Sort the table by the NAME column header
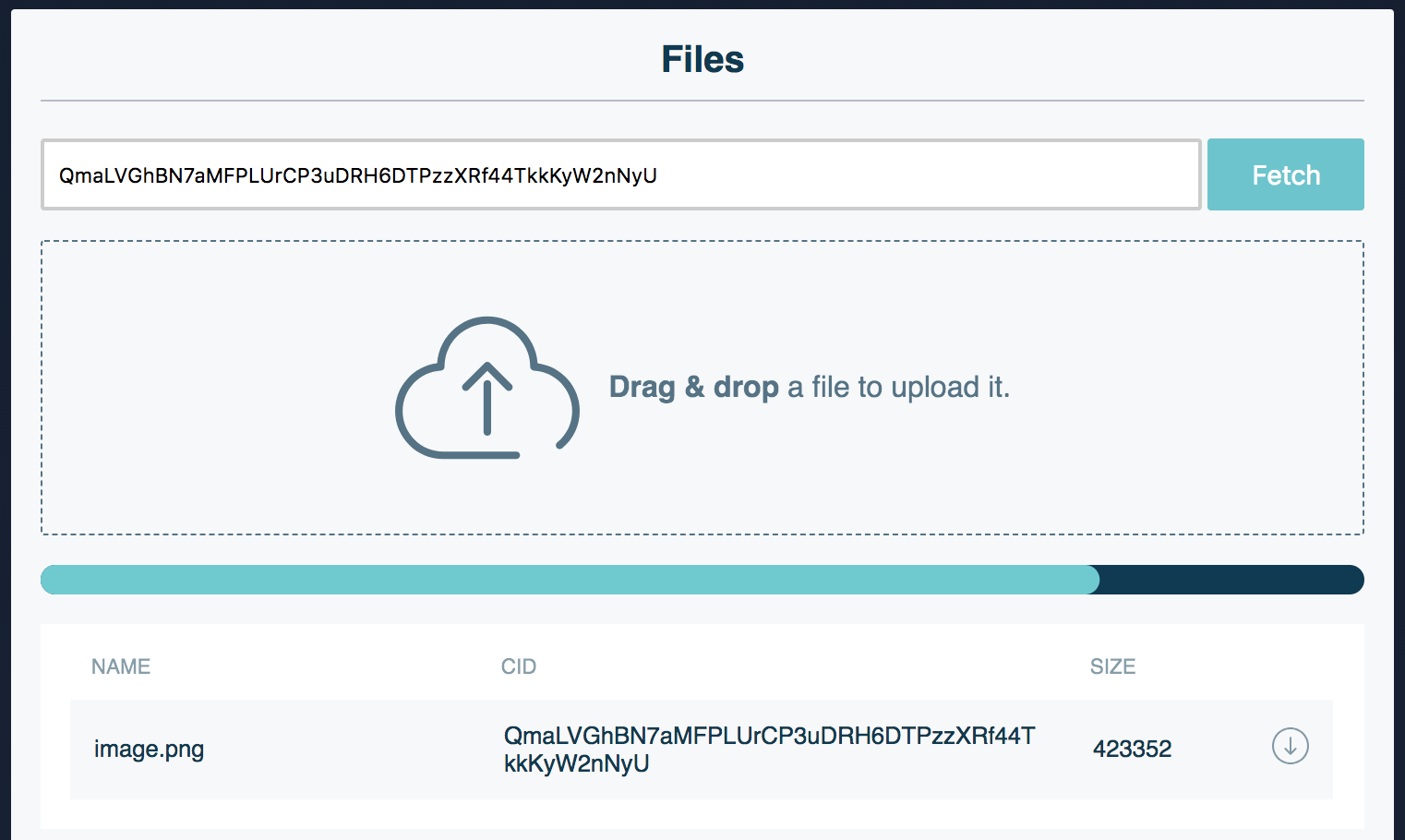Screen dimensions: 1405x840 point(120,666)
